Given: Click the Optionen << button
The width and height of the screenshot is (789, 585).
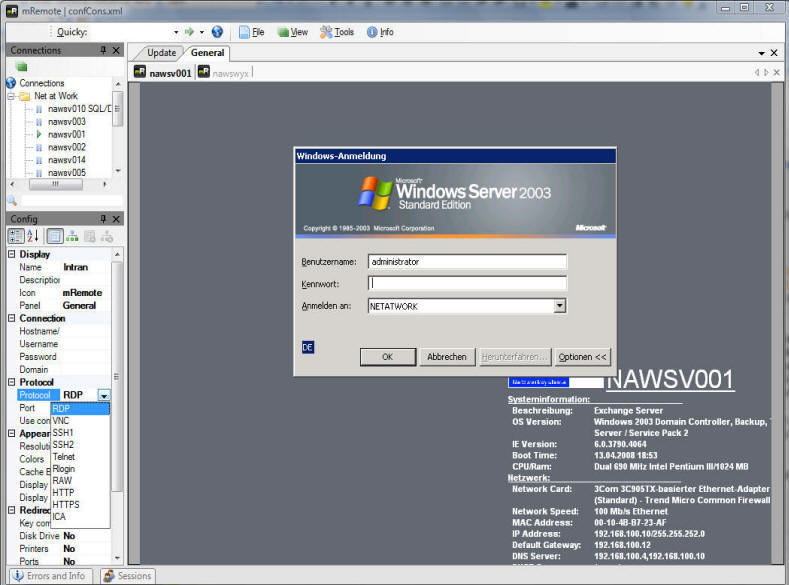Looking at the screenshot, I should click(582, 357).
